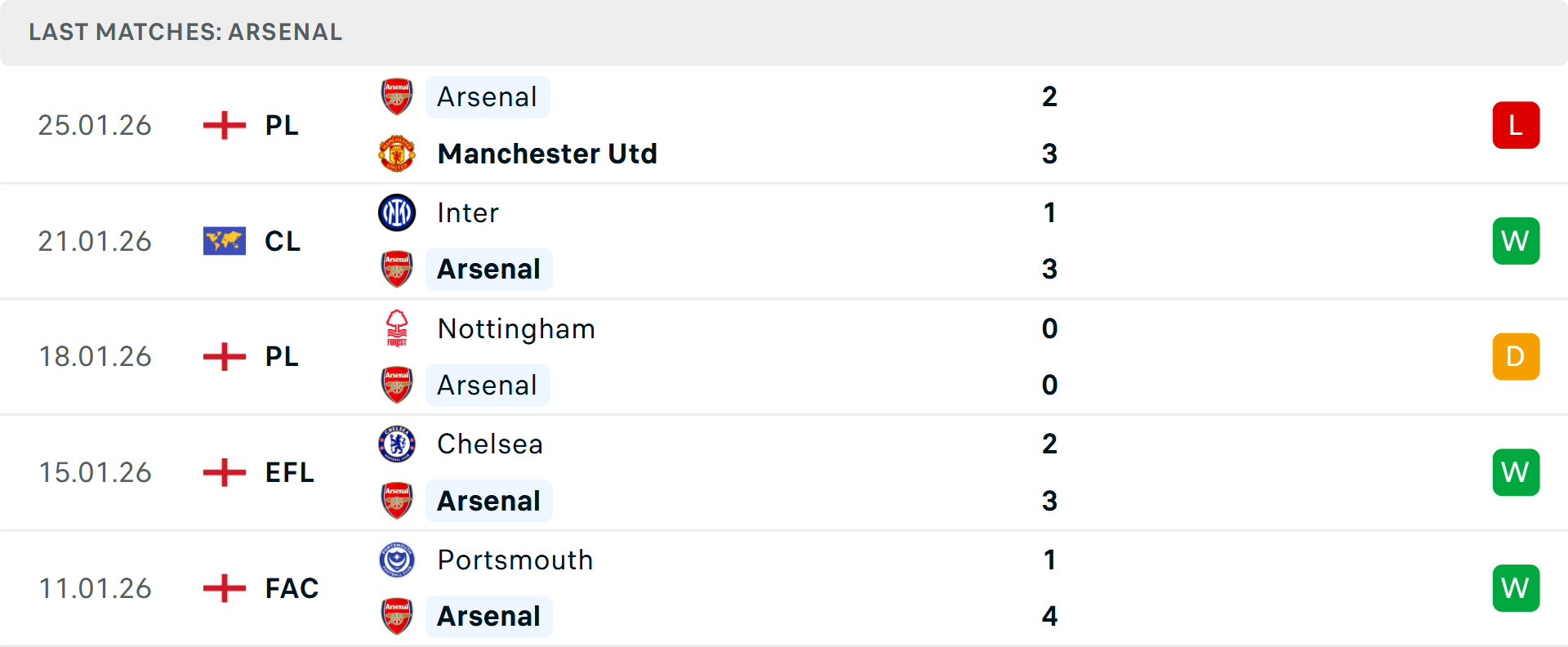
Task: Click the green W badge for Portsmouth match
Action: pyautogui.click(x=1516, y=588)
